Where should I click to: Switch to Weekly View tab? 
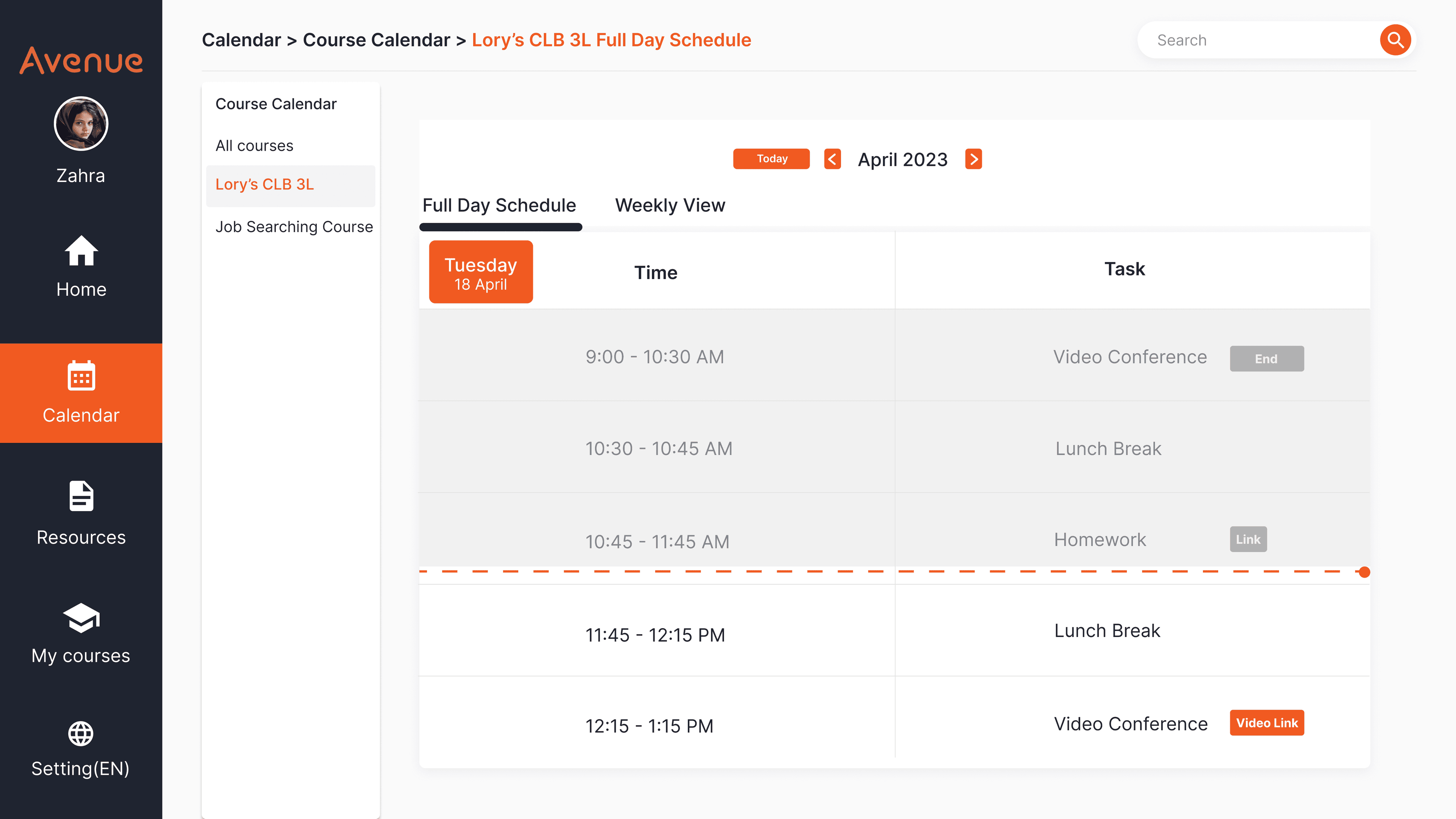coord(670,205)
